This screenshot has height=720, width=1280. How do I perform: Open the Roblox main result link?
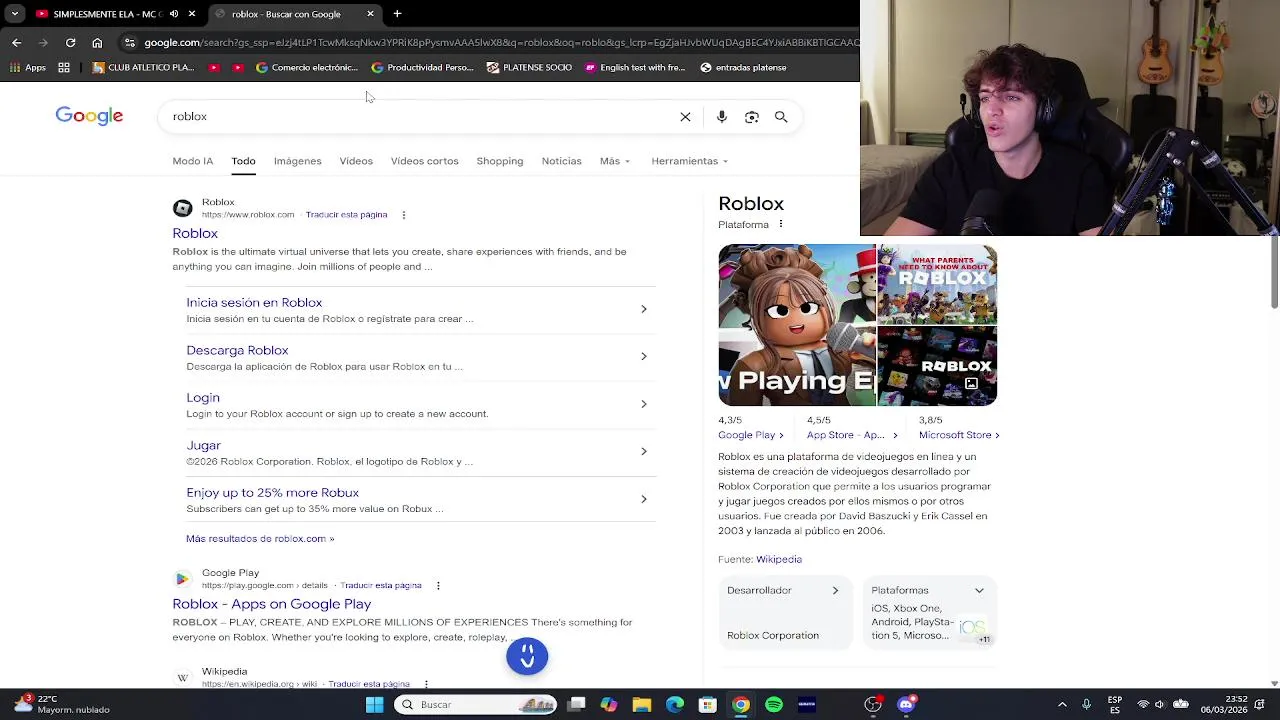point(195,233)
